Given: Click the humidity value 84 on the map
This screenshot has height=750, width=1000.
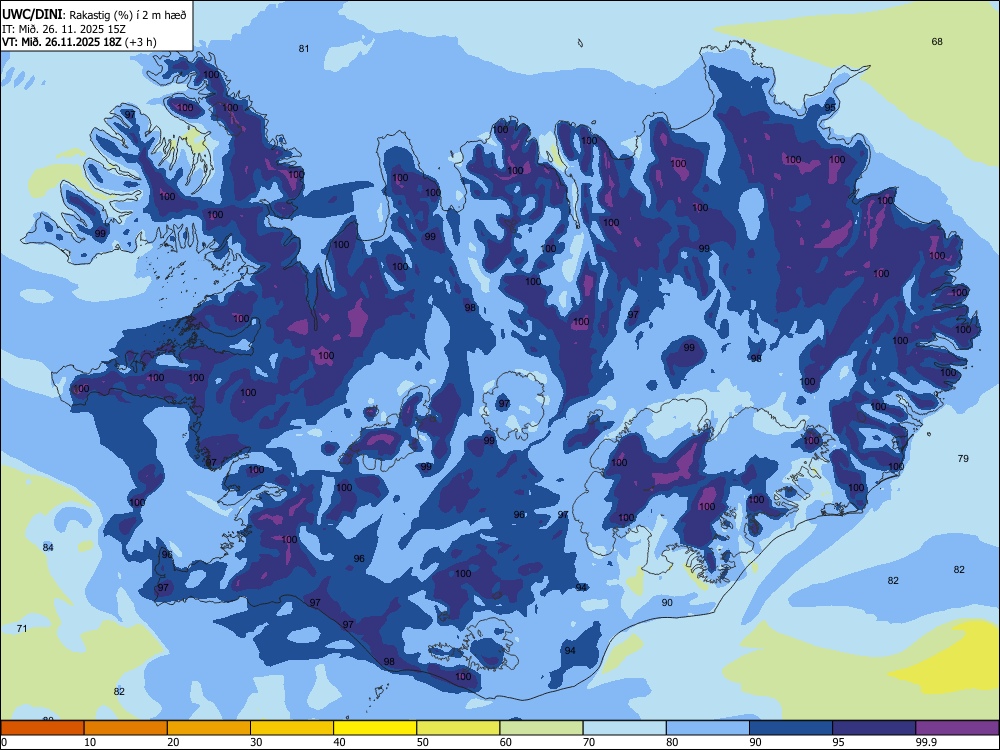Looking at the screenshot, I should point(48,547).
